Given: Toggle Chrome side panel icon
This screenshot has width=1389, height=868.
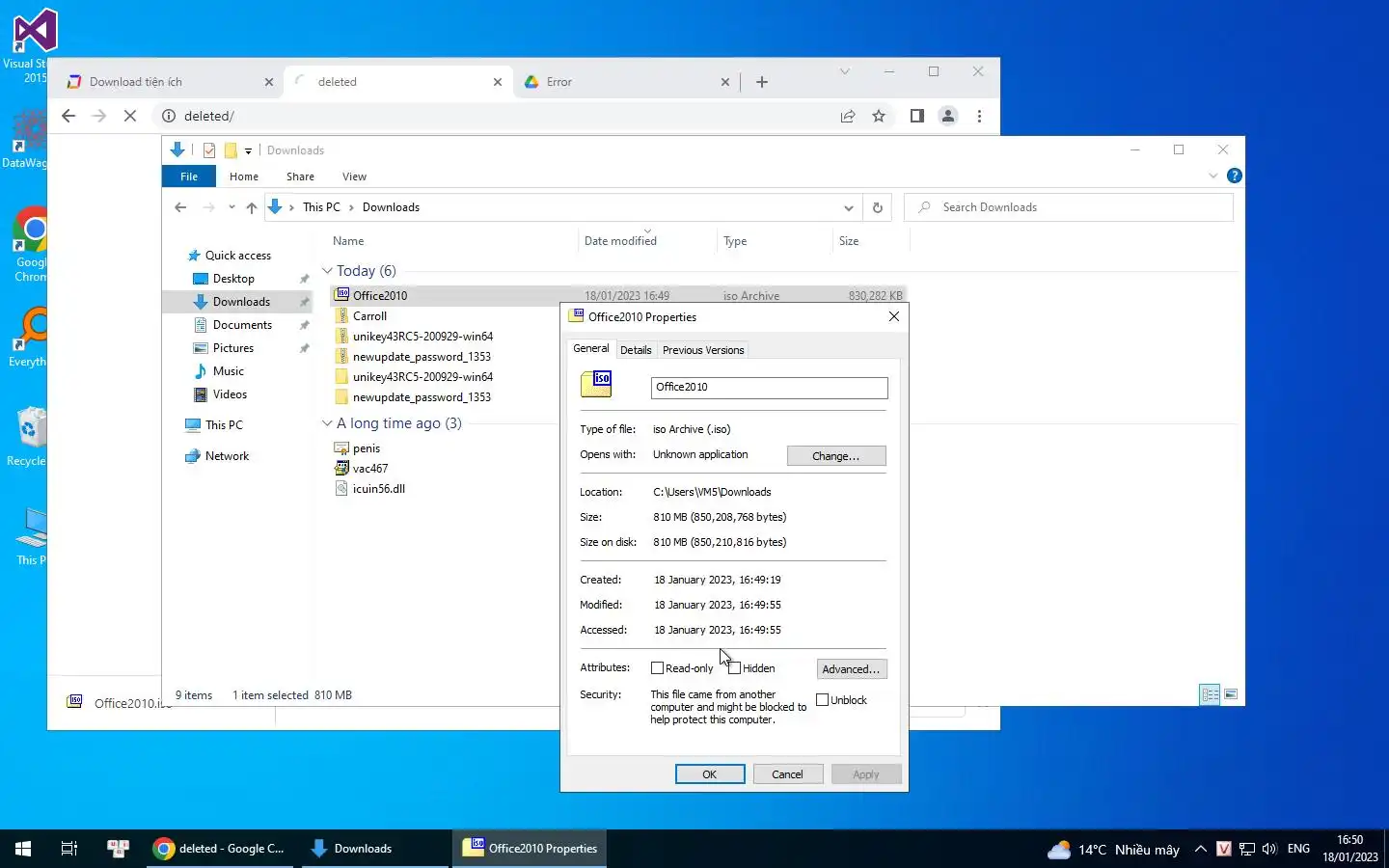Looking at the screenshot, I should coord(917,116).
